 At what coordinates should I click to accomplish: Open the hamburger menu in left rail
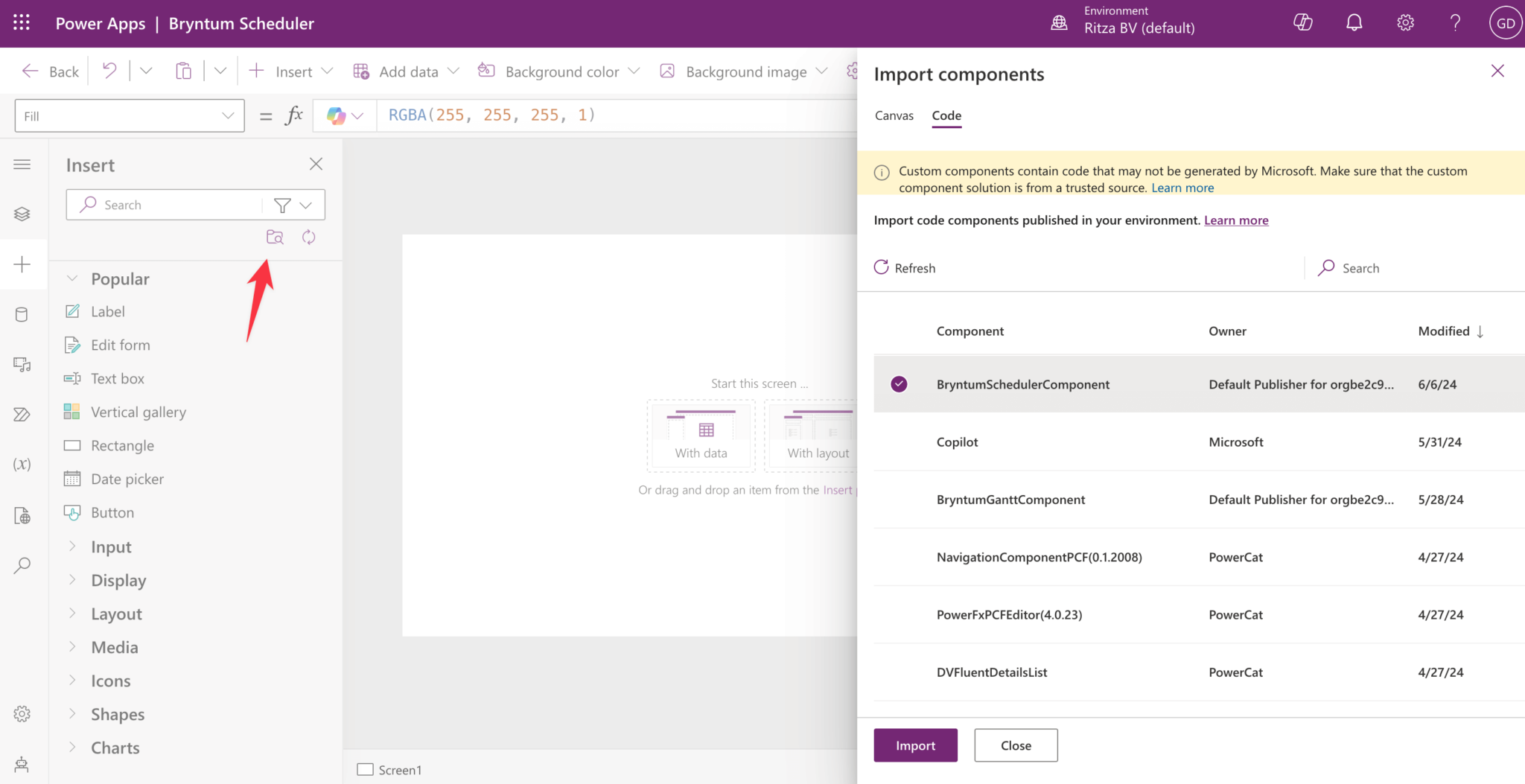click(22, 164)
